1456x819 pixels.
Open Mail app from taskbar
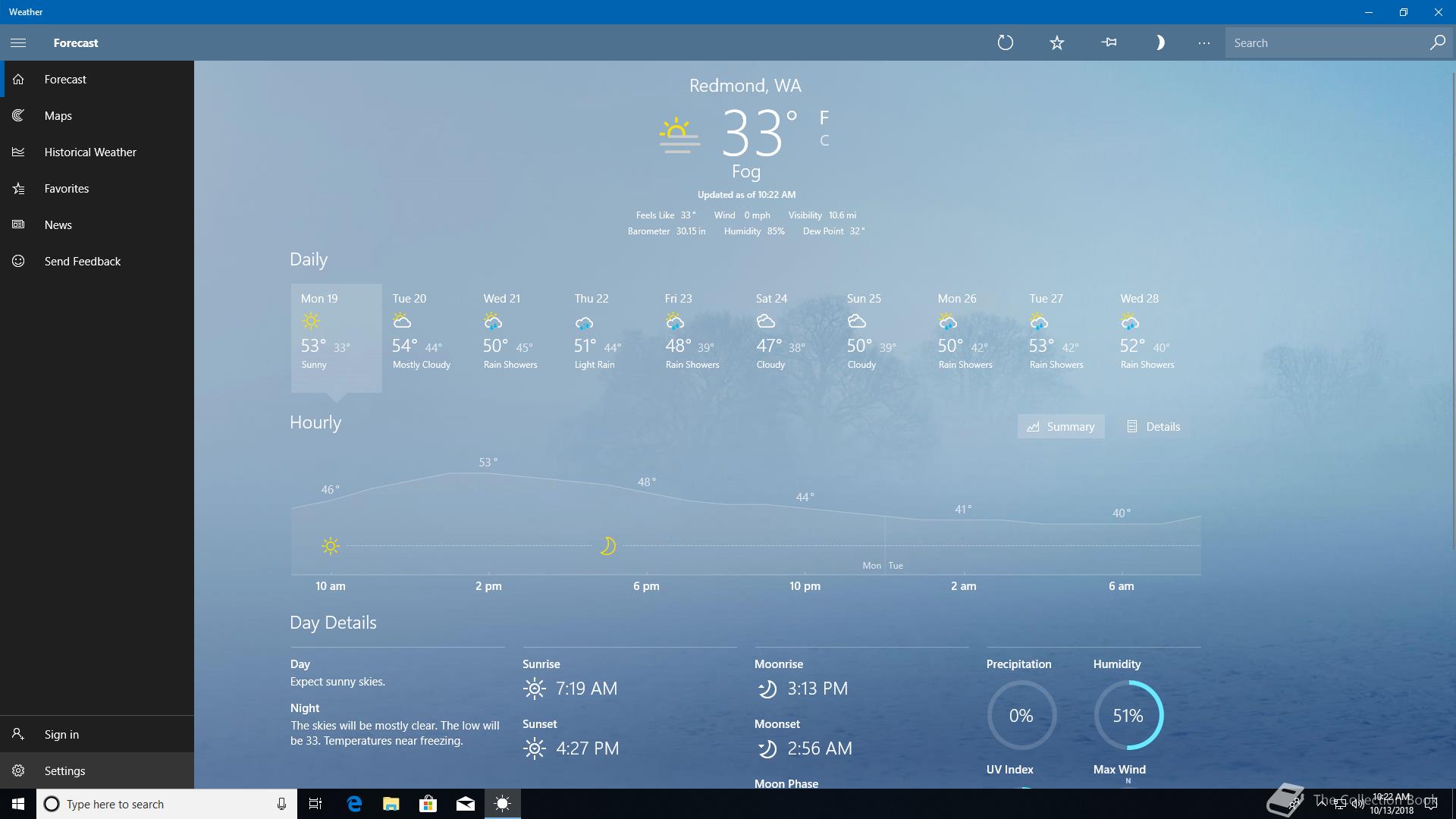point(466,804)
